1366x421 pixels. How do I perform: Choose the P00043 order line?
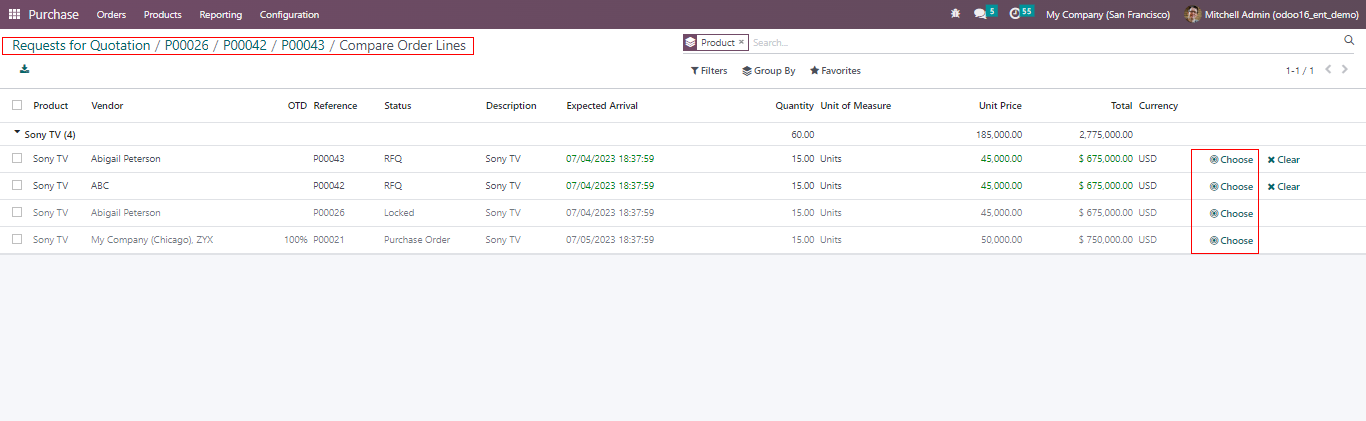pyautogui.click(x=1231, y=159)
